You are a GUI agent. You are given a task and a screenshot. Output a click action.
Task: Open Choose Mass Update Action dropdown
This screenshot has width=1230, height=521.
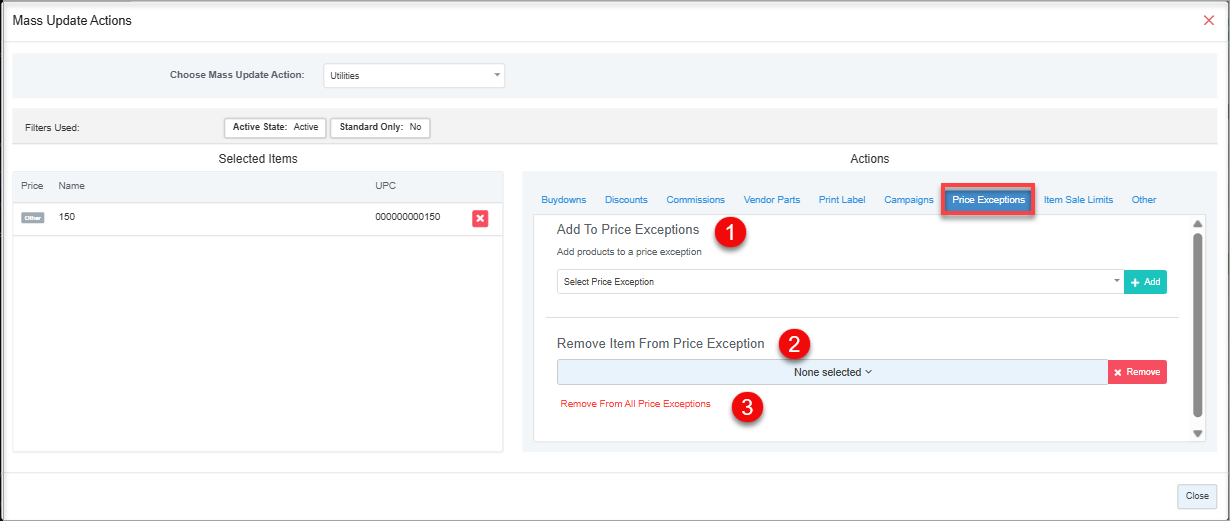(x=414, y=76)
